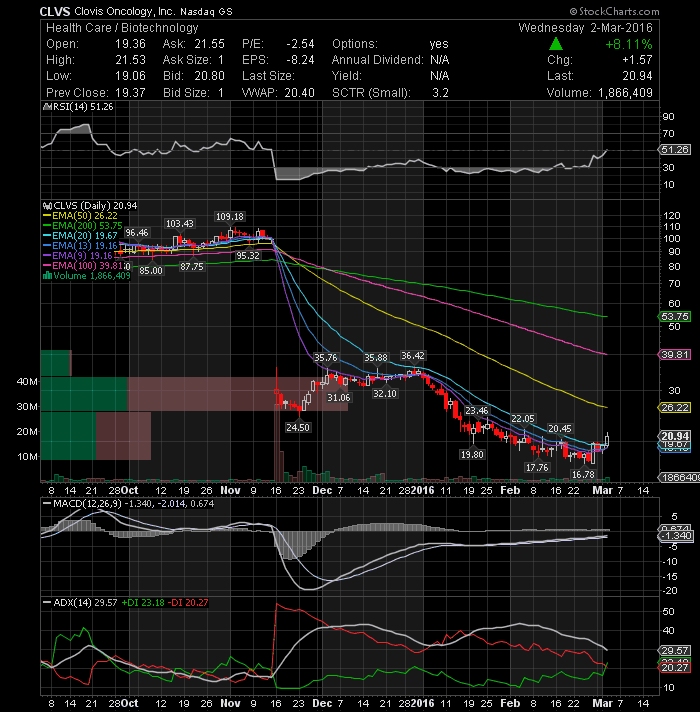
Task: Click the Wednesday 2-Mar-2016 date
Action: pyautogui.click(x=585, y=28)
